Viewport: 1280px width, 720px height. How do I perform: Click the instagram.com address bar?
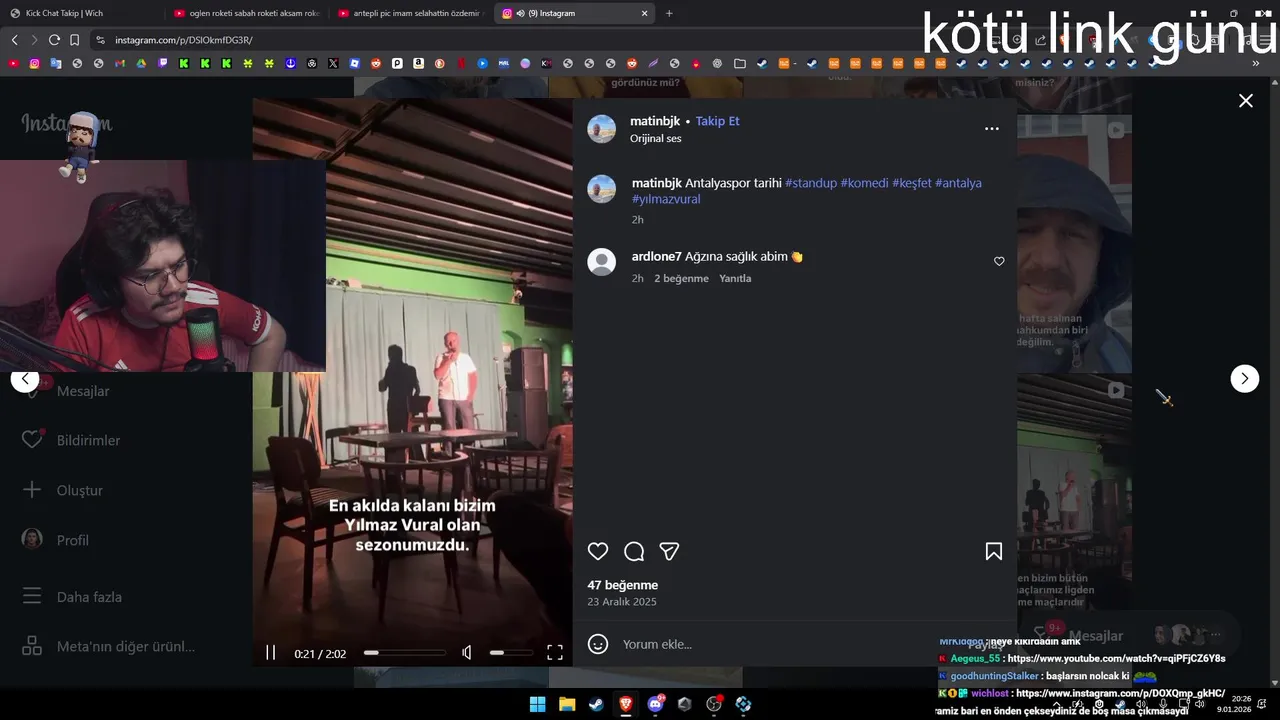click(x=183, y=40)
